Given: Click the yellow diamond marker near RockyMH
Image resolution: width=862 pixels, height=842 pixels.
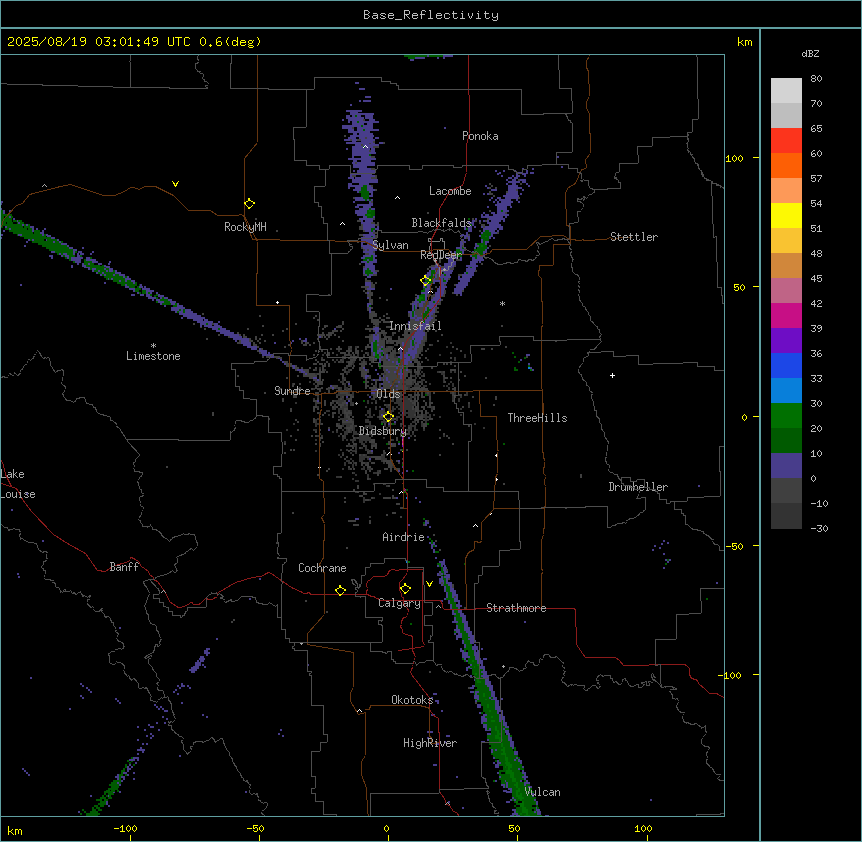Looking at the screenshot, I should [x=249, y=204].
